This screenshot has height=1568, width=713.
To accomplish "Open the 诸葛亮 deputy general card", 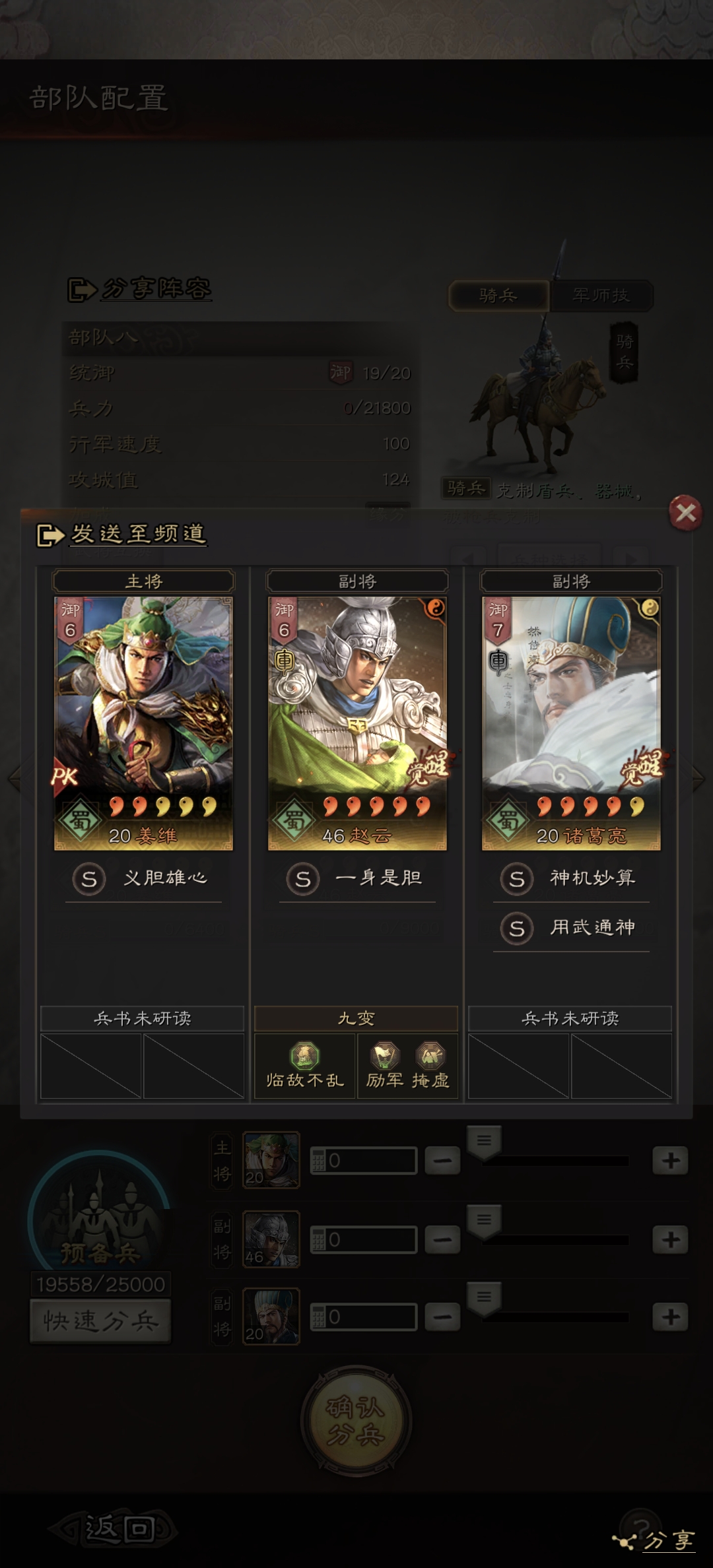I will coord(571,723).
